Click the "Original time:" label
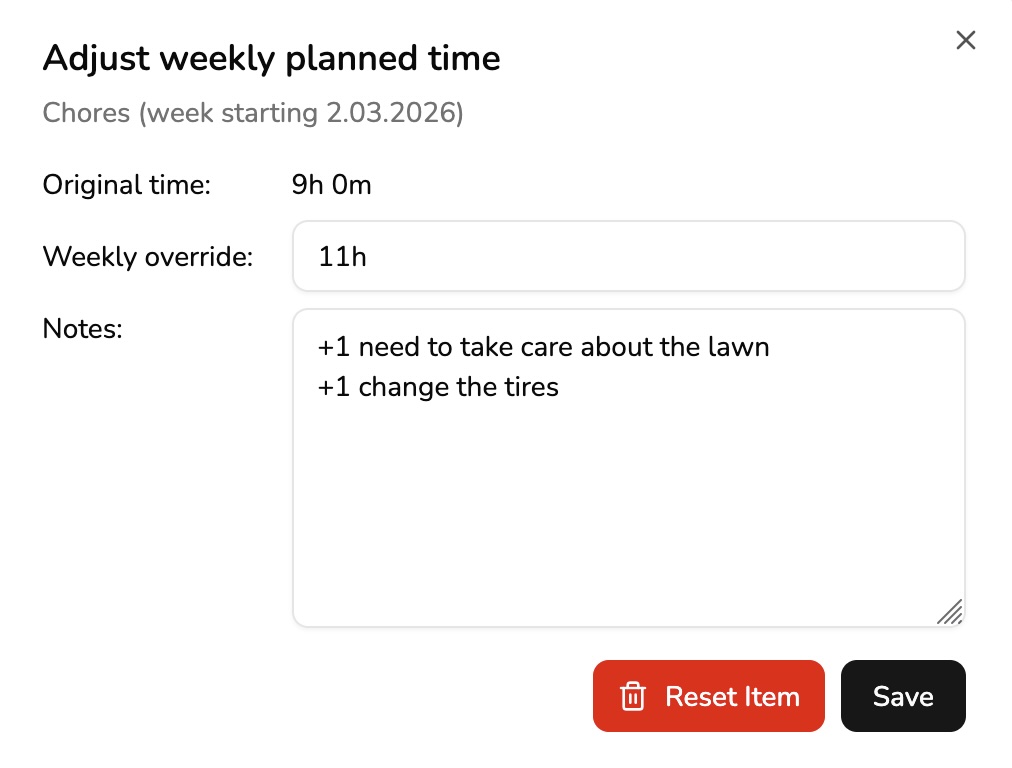1012x768 pixels. click(126, 185)
